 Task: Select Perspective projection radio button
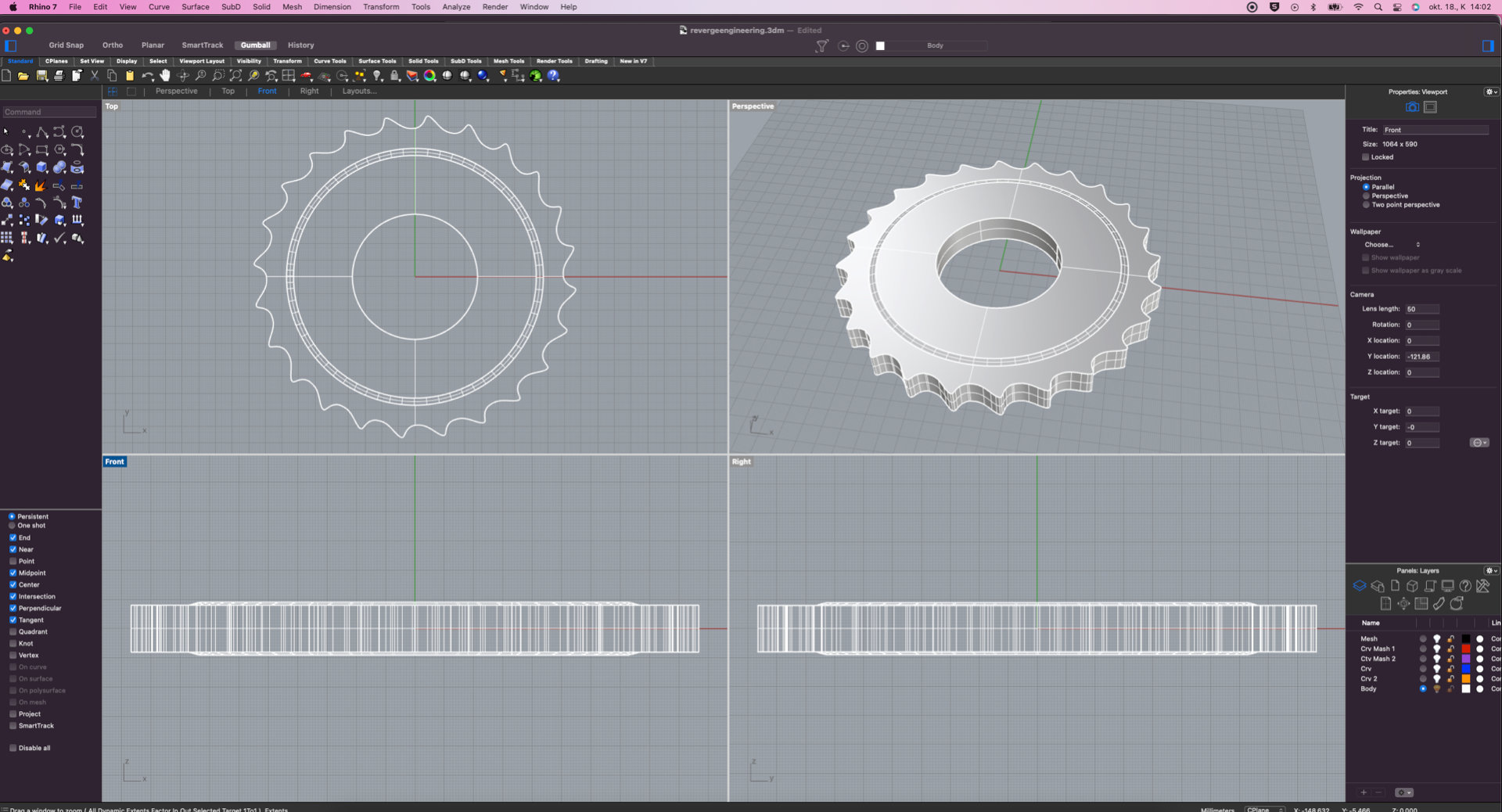[x=1366, y=196]
